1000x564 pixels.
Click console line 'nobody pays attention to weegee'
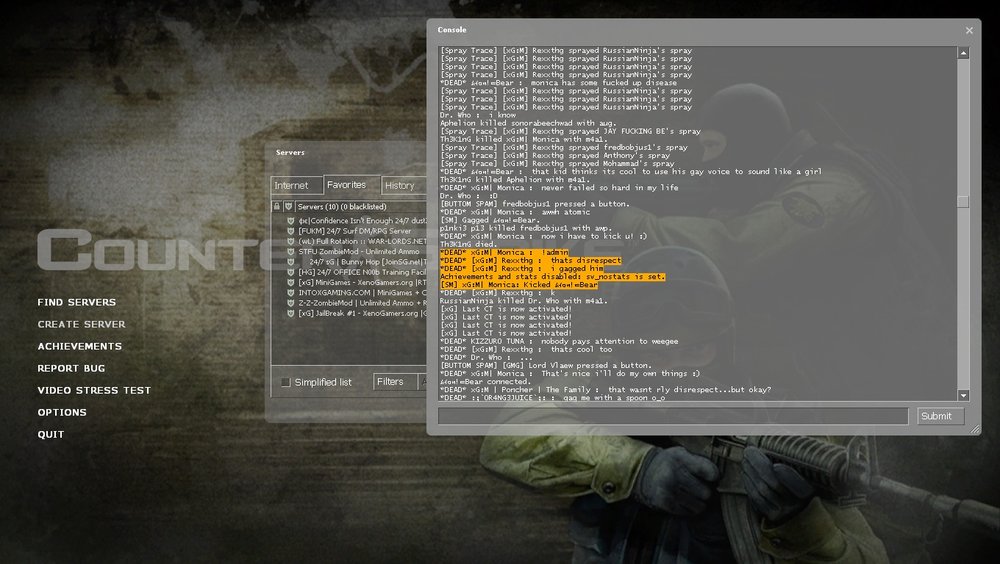tap(559, 341)
